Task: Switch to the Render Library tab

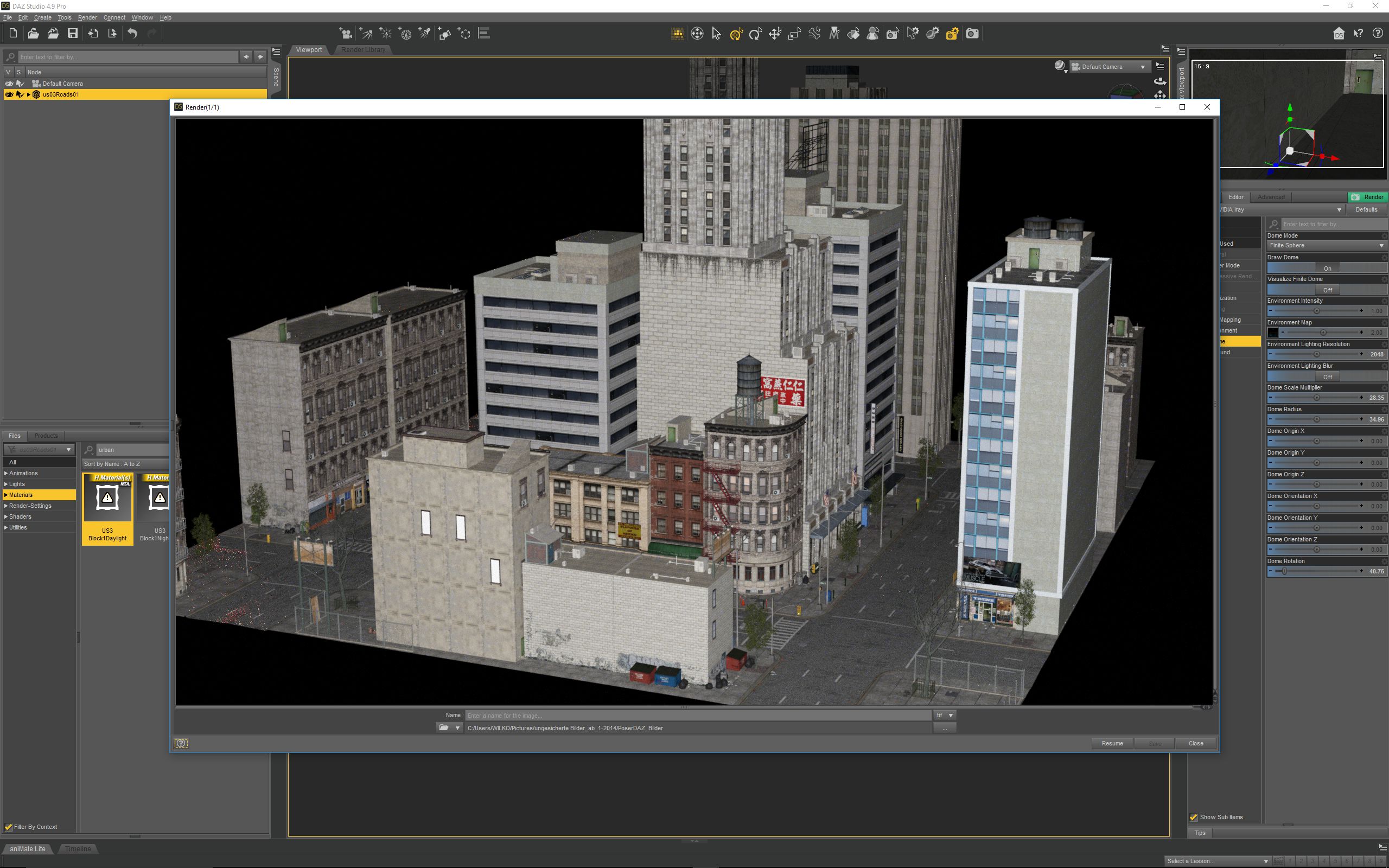Action: click(x=363, y=50)
